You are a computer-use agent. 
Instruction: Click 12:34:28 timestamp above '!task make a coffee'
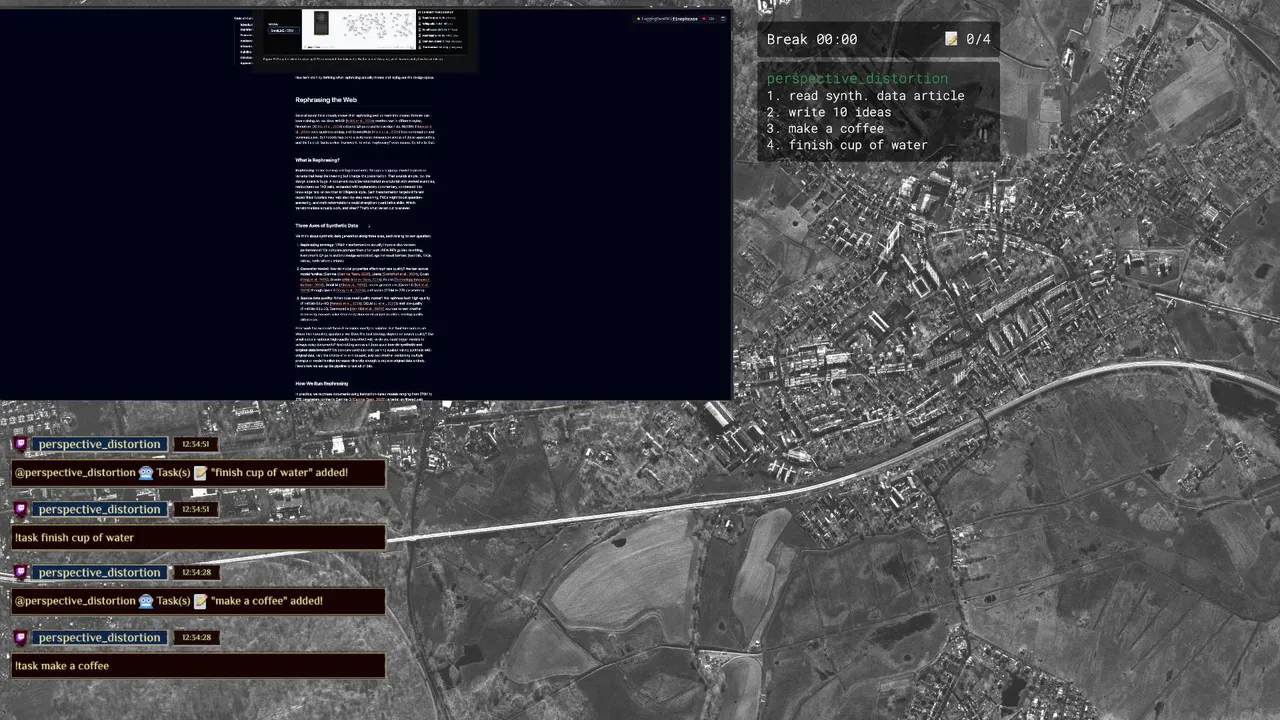click(195, 637)
